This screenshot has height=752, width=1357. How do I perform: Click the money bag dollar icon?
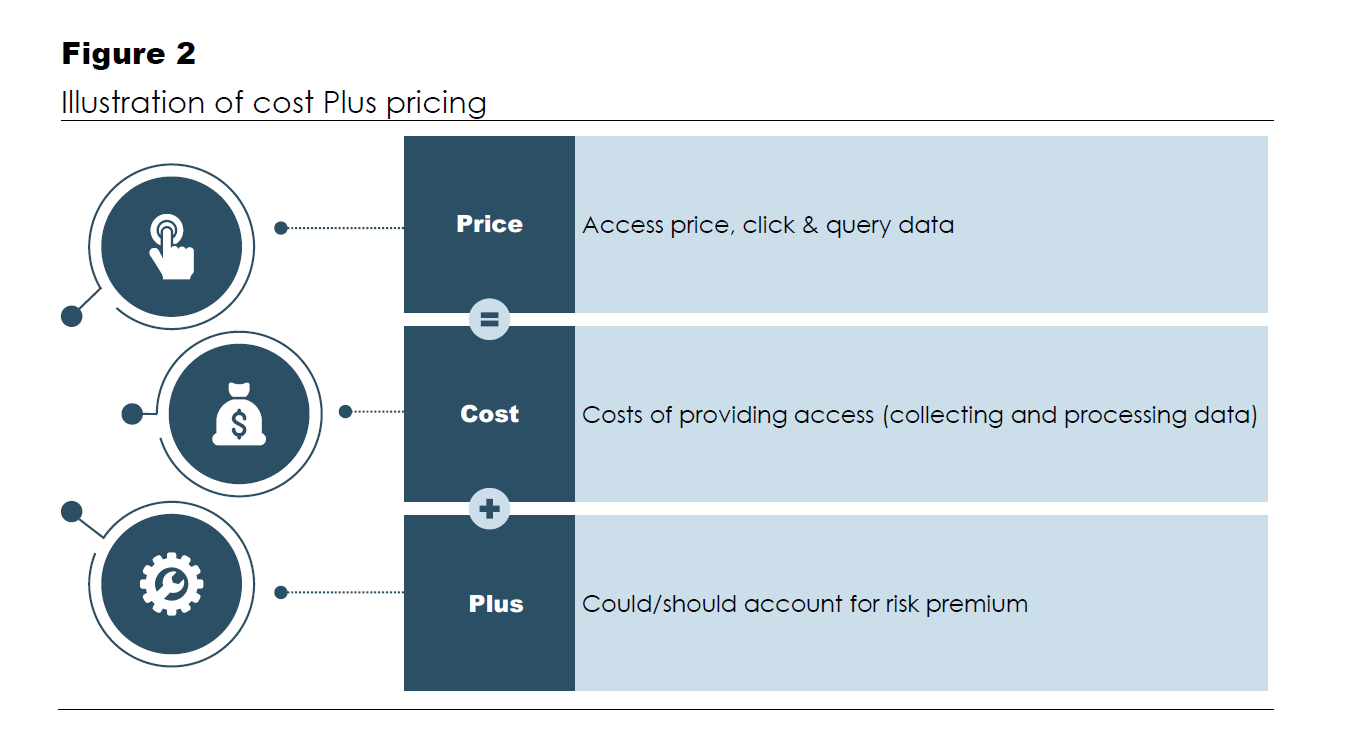click(x=239, y=413)
